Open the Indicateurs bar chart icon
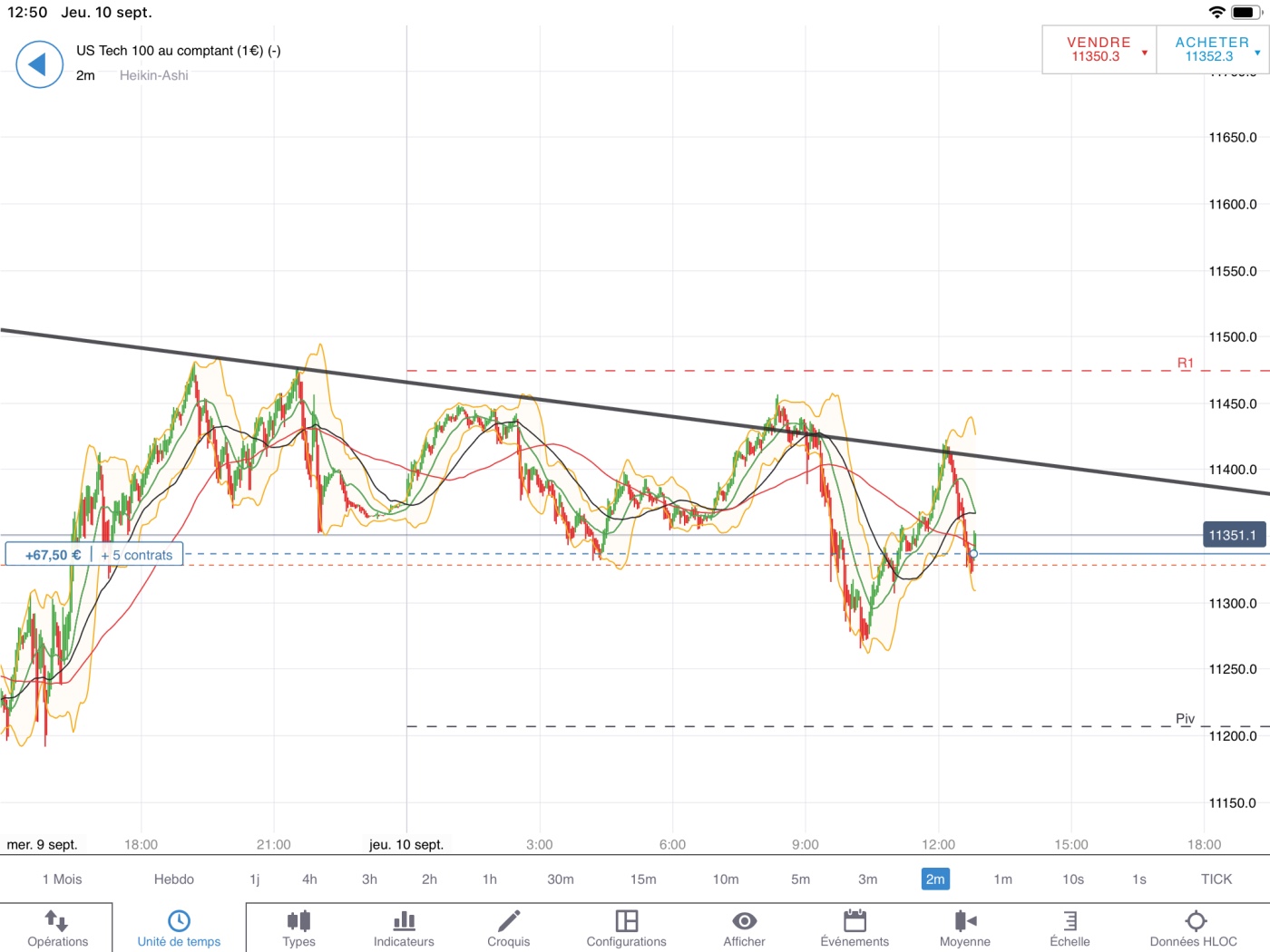Viewport: 1270px width, 952px height. pyautogui.click(x=405, y=921)
